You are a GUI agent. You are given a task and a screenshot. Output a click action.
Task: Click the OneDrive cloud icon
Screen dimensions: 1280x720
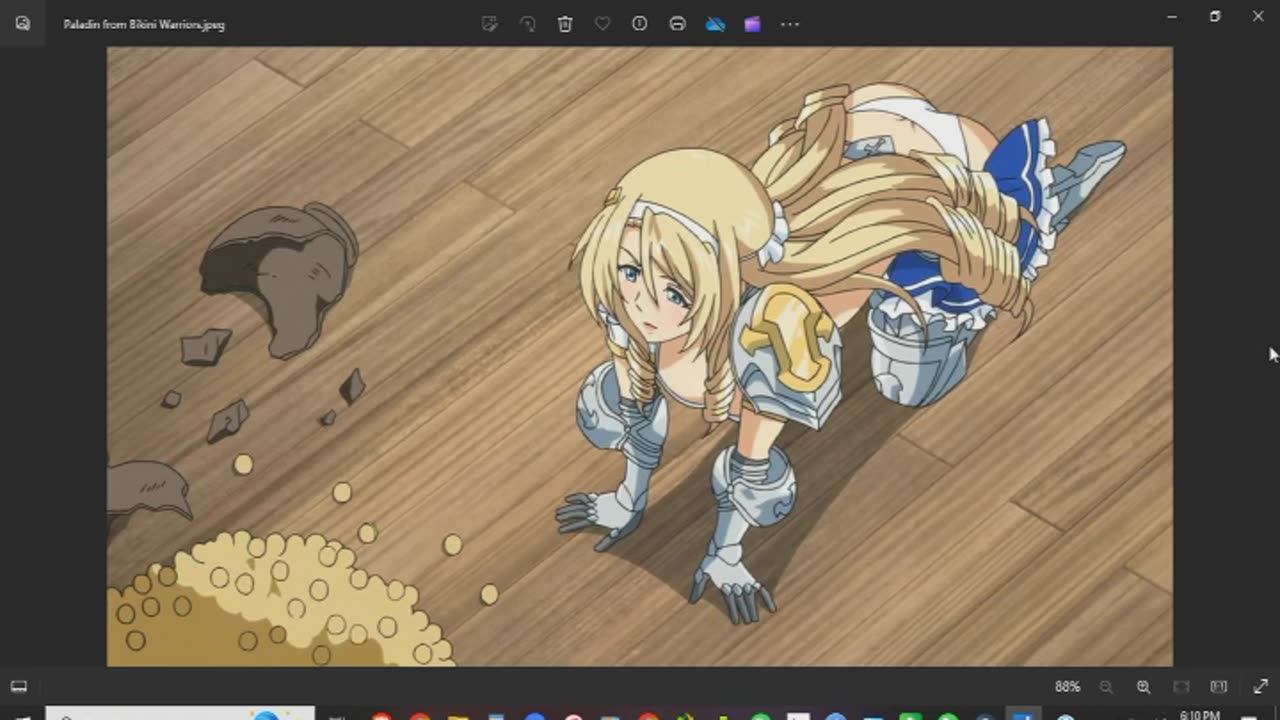pos(715,23)
